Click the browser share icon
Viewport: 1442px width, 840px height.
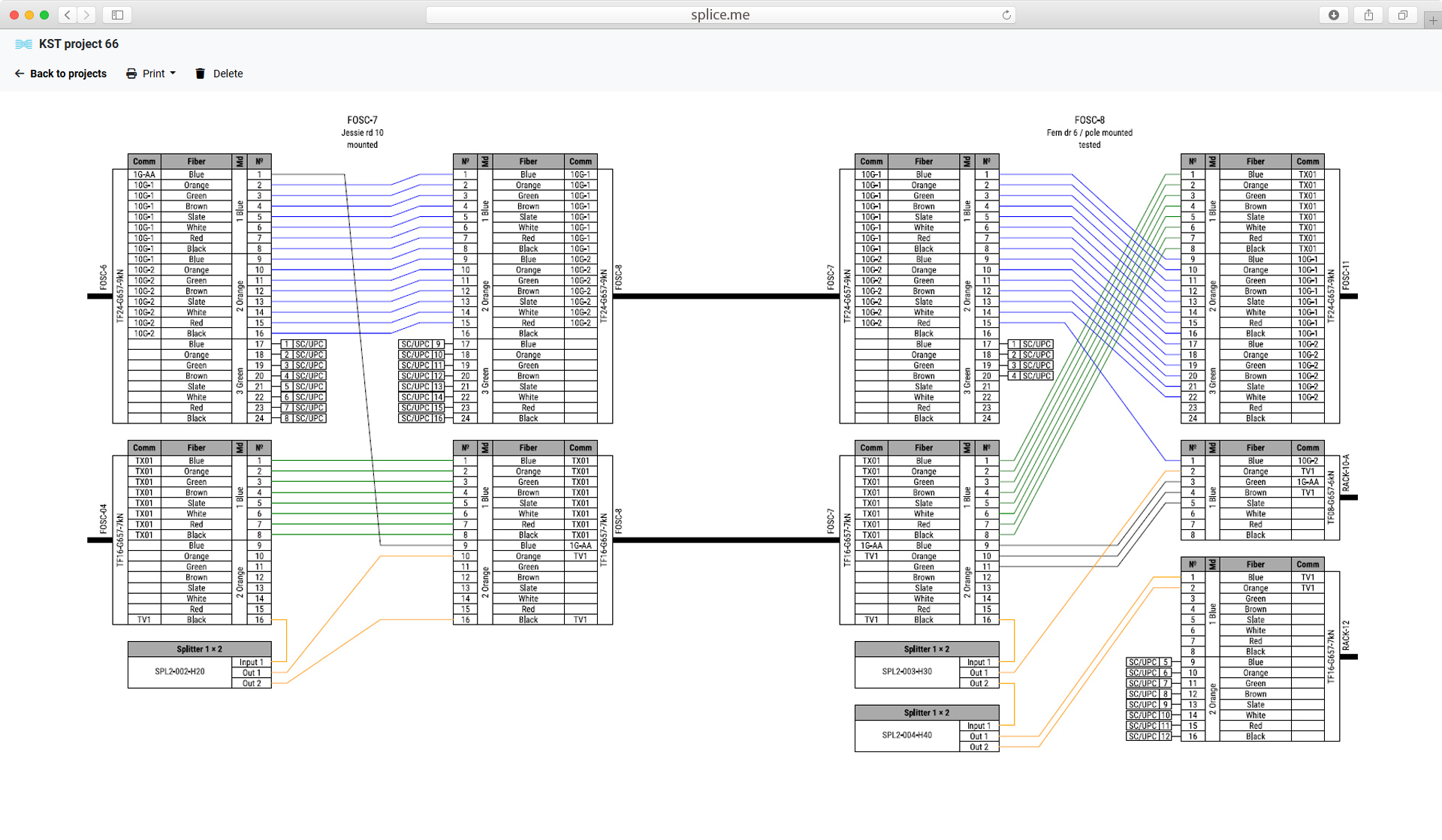pyautogui.click(x=1368, y=14)
